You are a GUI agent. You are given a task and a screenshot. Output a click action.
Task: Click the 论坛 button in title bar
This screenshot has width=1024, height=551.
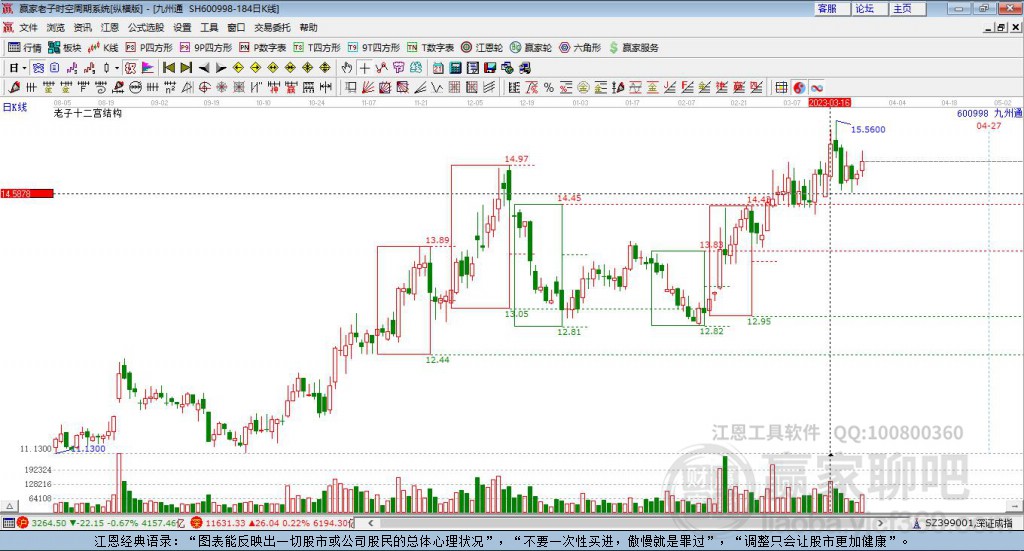pos(869,8)
